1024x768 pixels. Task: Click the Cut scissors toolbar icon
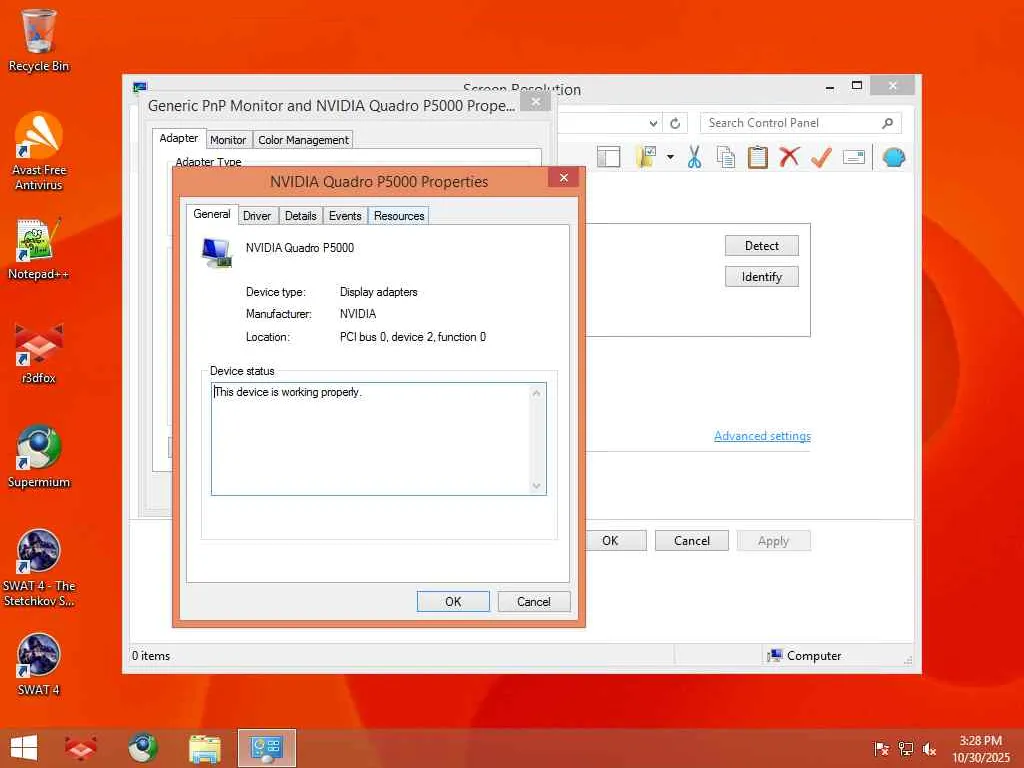pos(694,157)
